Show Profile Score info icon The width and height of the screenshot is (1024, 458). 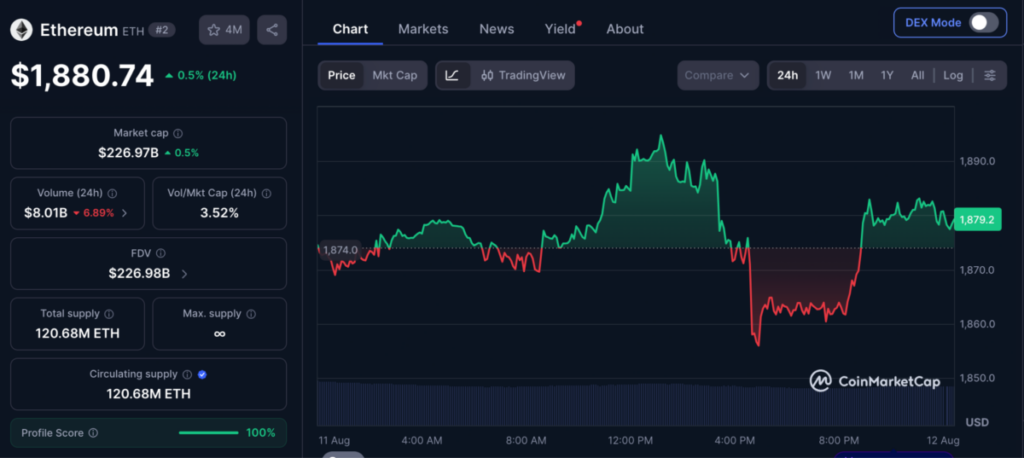click(x=93, y=433)
